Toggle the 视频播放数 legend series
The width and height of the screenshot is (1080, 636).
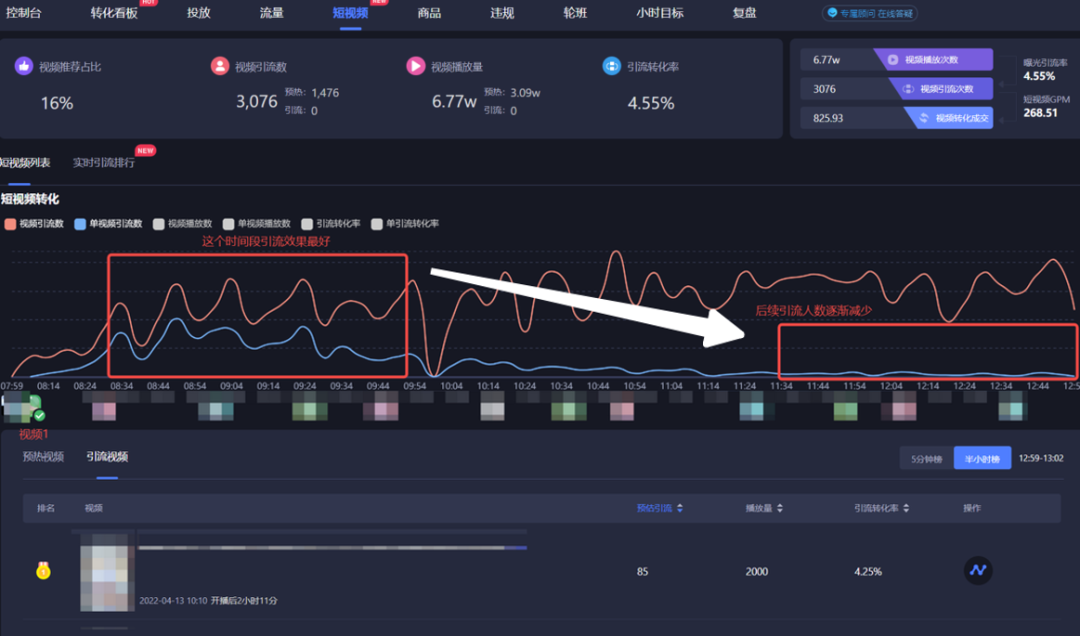click(x=182, y=224)
